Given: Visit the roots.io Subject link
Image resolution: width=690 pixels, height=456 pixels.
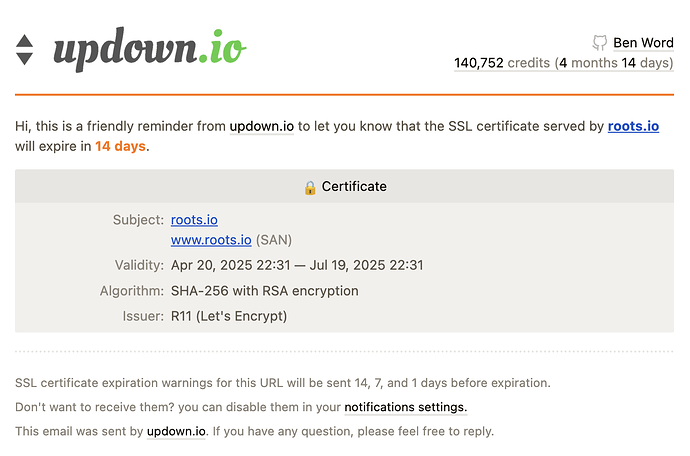Looking at the screenshot, I should pos(194,220).
